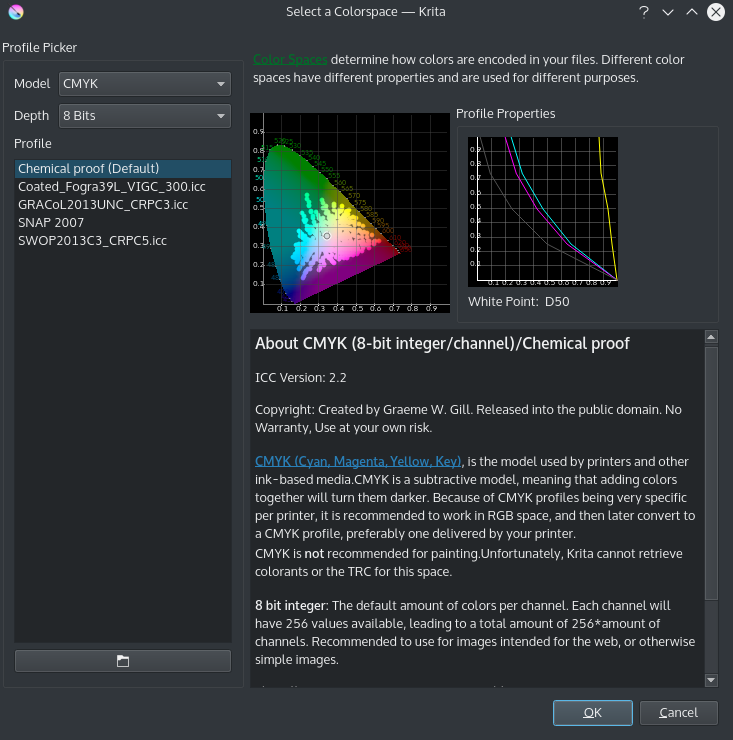Click the tone response curve graph
Screen dimensions: 733x740
pos(543,211)
